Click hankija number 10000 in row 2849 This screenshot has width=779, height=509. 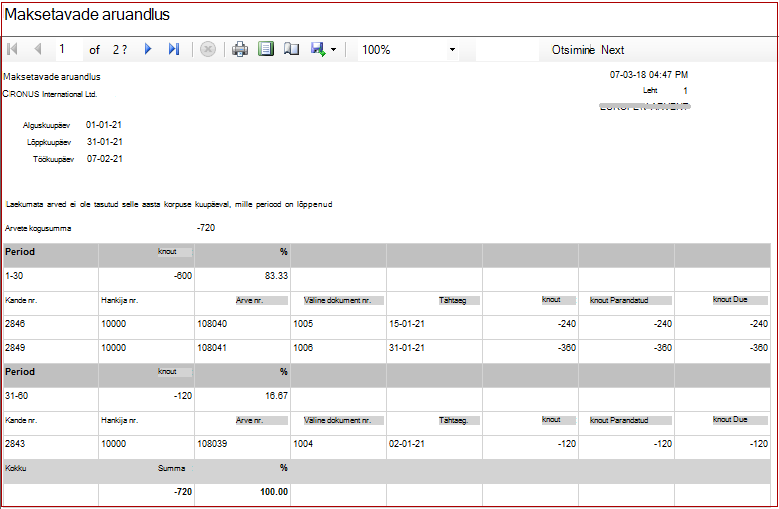pyautogui.click(x=114, y=348)
